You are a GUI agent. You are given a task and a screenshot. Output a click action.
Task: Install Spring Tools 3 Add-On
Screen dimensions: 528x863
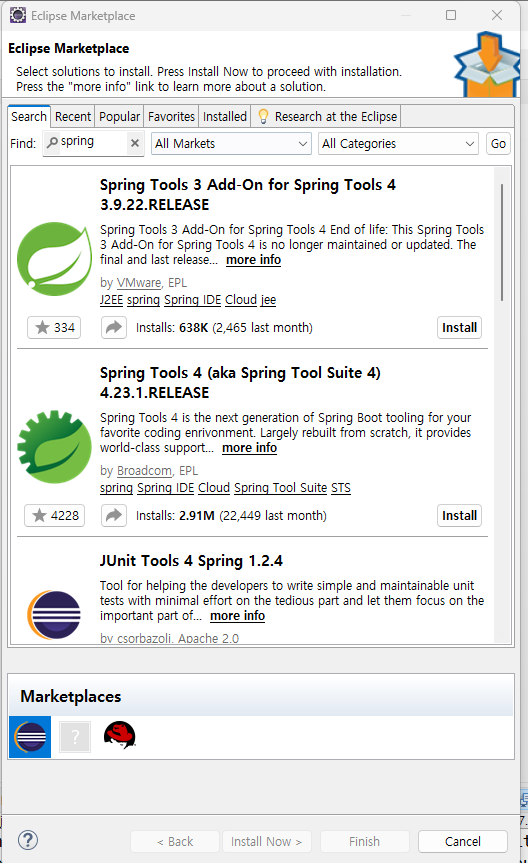(459, 327)
